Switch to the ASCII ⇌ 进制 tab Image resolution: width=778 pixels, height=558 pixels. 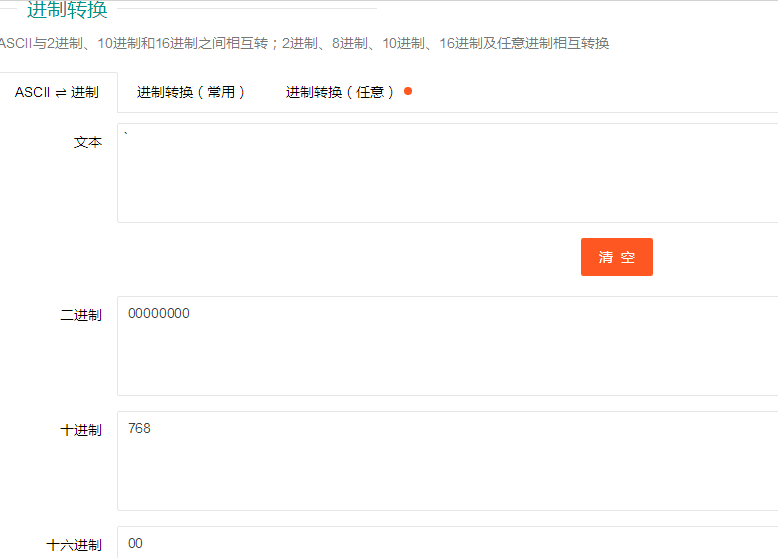click(x=57, y=92)
